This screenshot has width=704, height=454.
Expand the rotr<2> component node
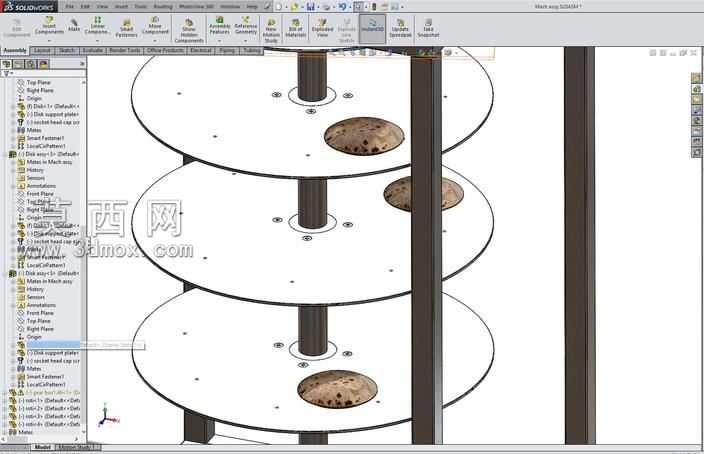point(5,409)
